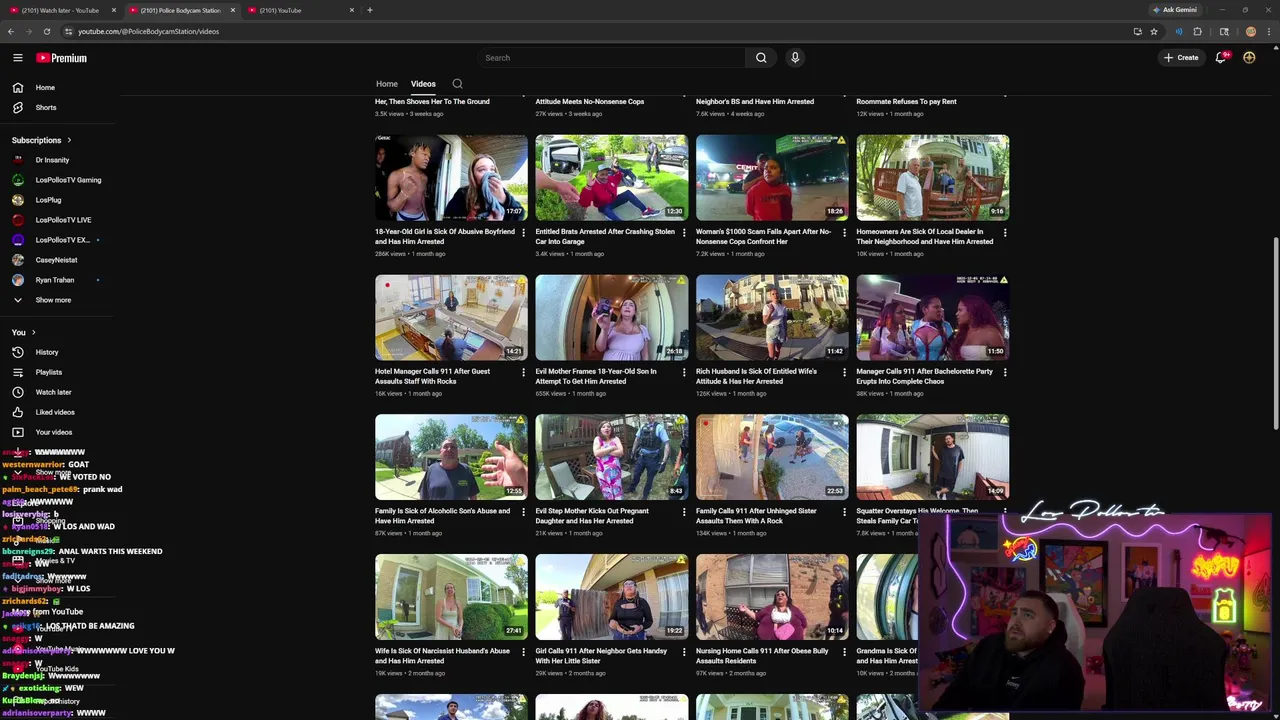The width and height of the screenshot is (1280, 720).
Task: Open browser extensions puzzle icon
Action: pyautogui.click(x=1197, y=31)
